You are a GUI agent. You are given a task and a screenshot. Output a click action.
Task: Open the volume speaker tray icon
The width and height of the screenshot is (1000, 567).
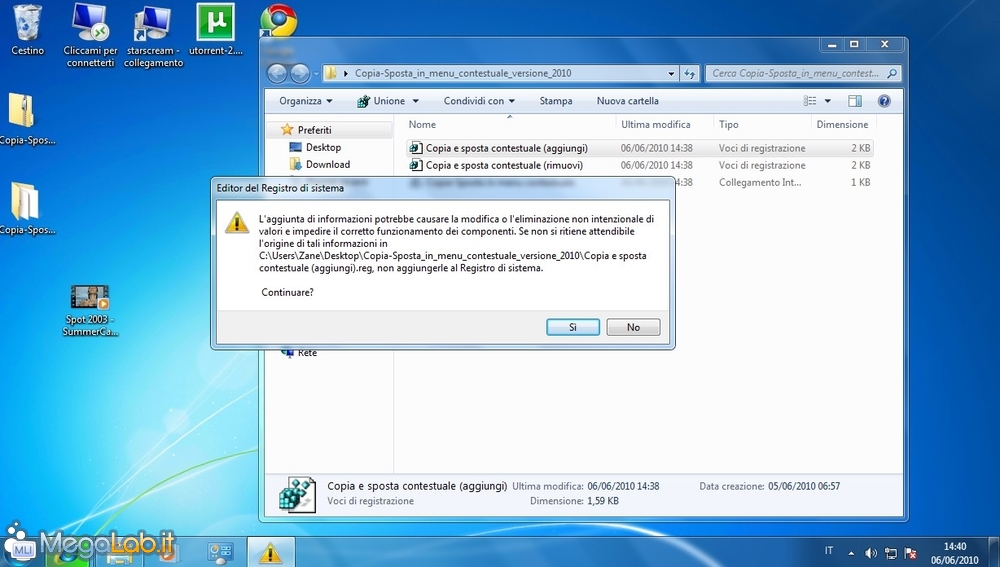(x=871, y=553)
